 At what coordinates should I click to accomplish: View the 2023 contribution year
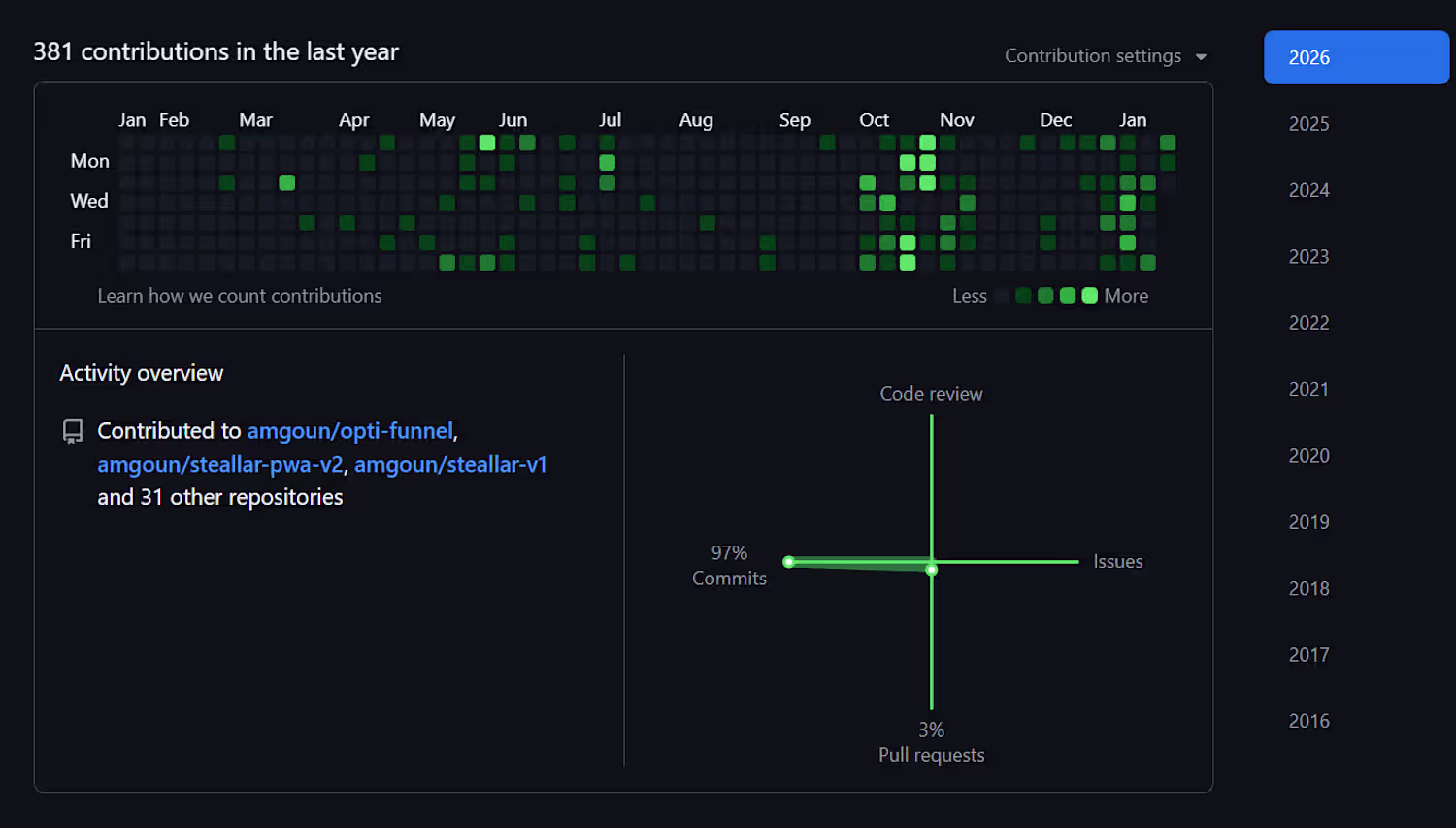click(x=1308, y=257)
